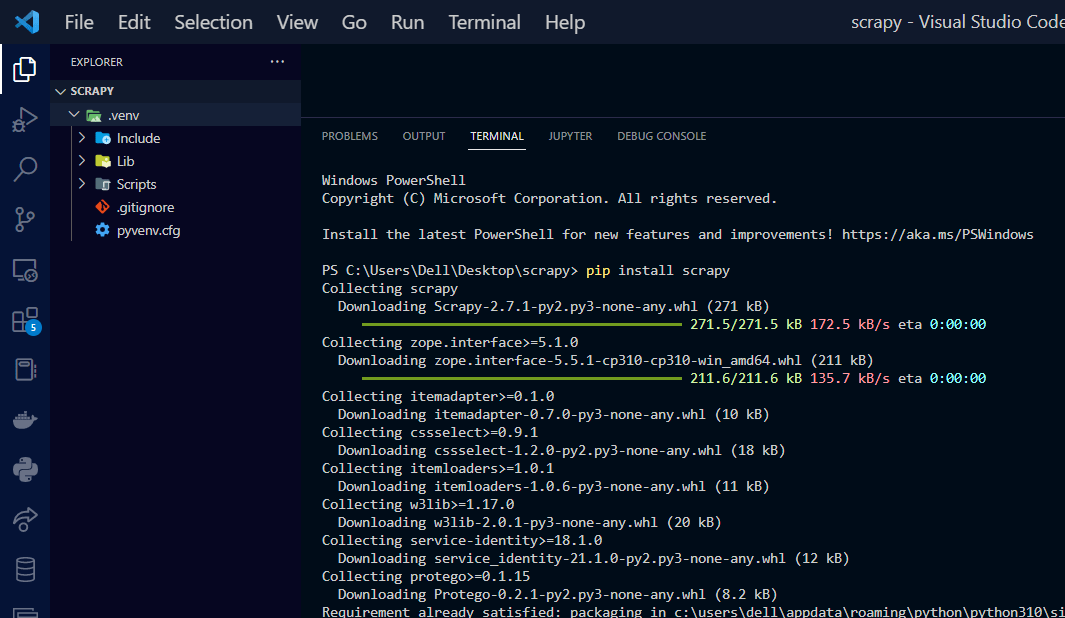Click the zope.interface download progress bar

point(522,378)
